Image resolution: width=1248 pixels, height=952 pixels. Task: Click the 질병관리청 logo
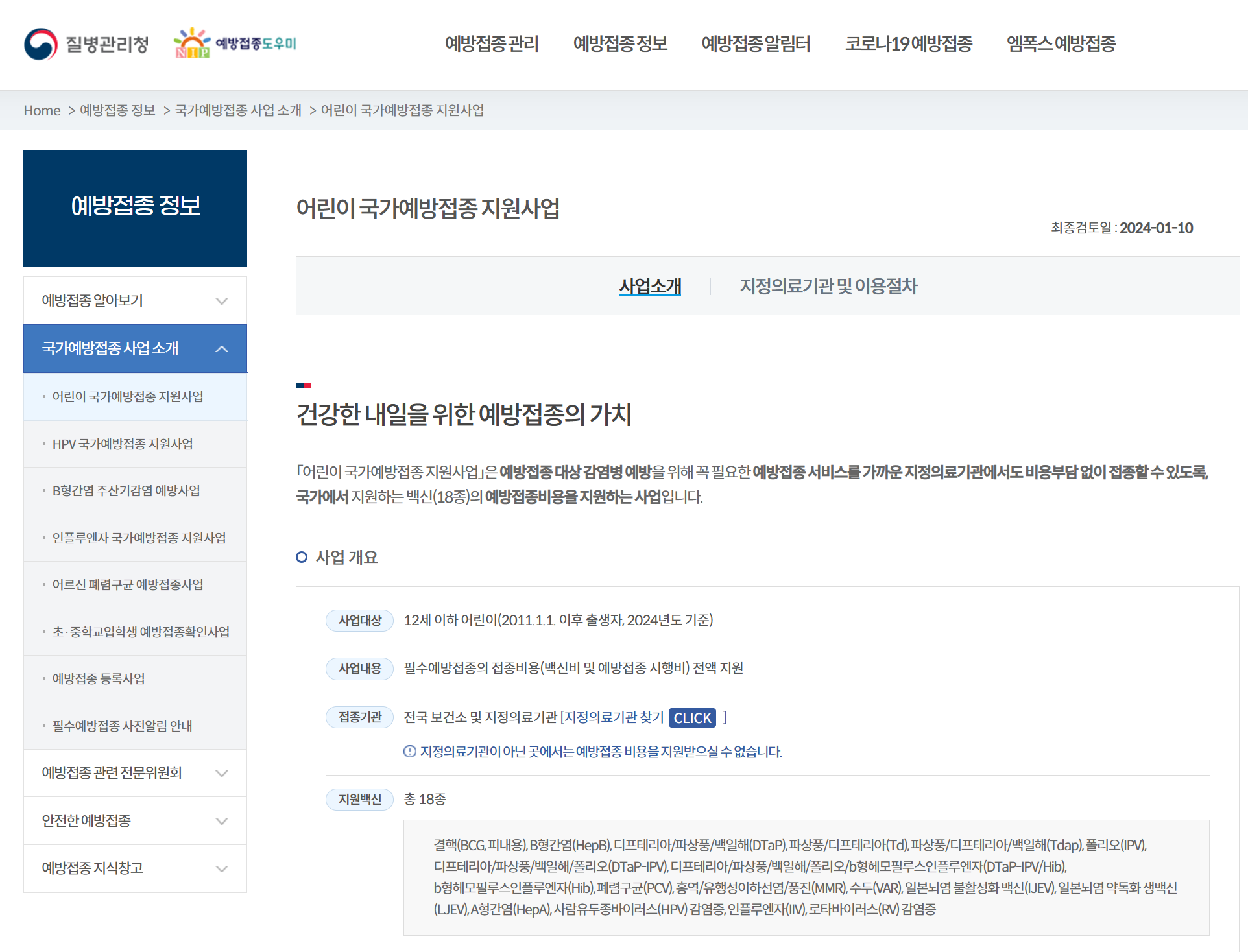click(86, 44)
